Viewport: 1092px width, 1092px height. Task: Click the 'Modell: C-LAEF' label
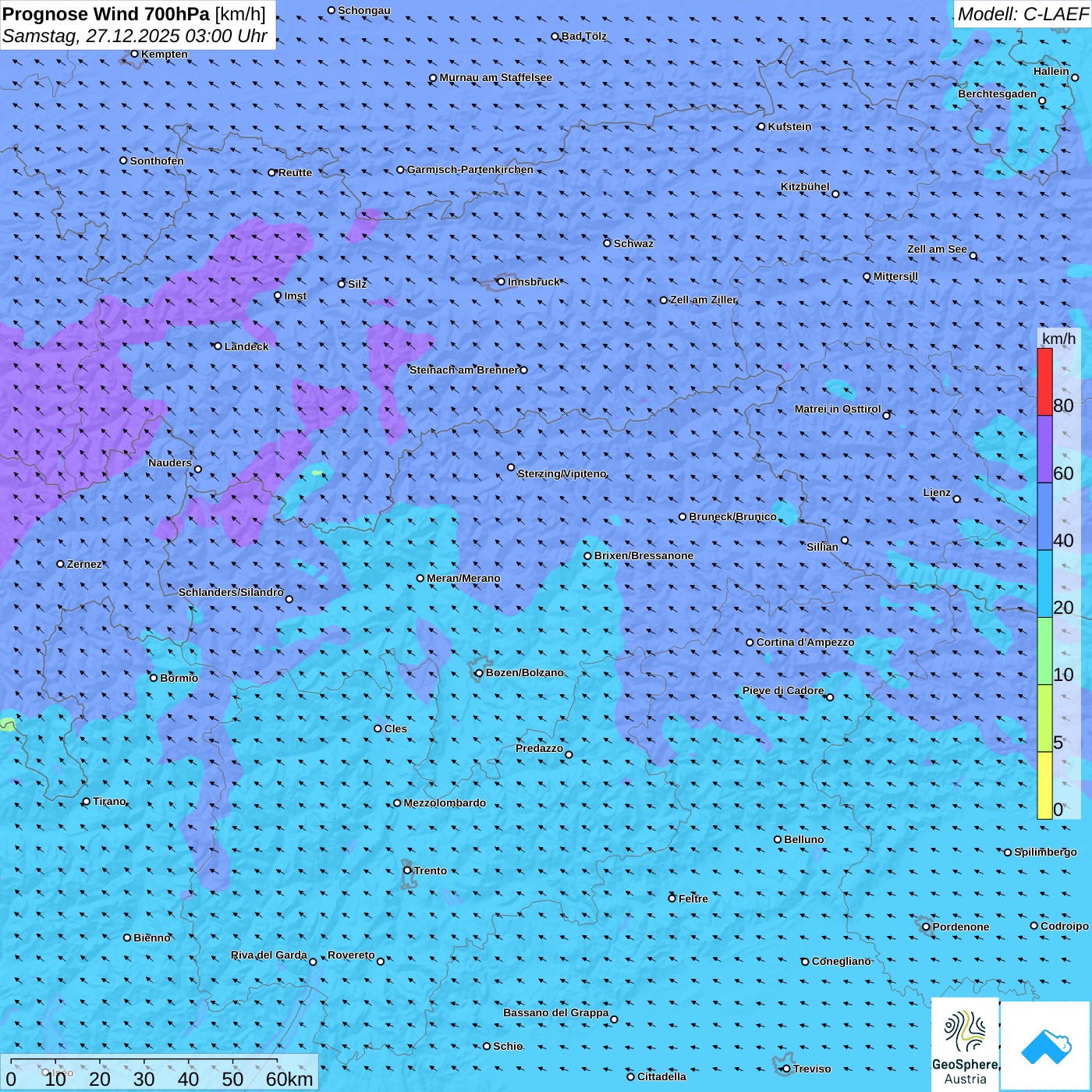[1023, 13]
